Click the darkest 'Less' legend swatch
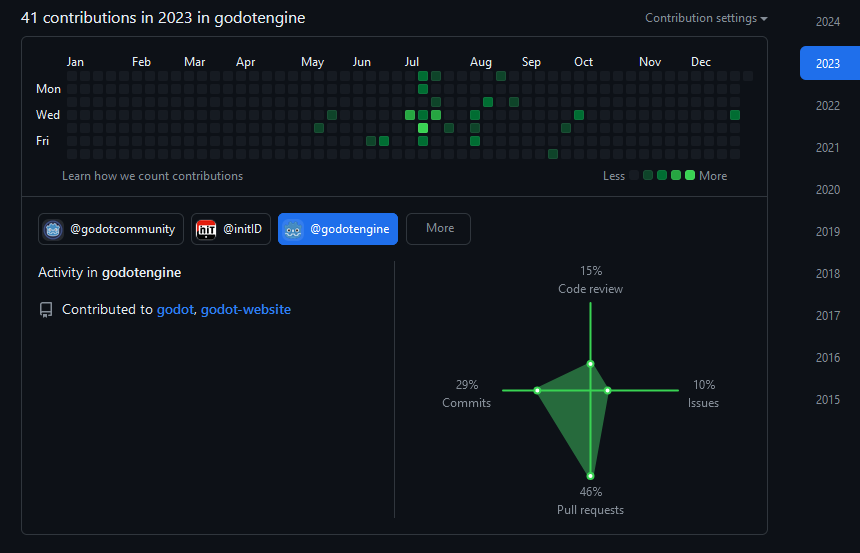The width and height of the screenshot is (860, 553). (x=634, y=176)
